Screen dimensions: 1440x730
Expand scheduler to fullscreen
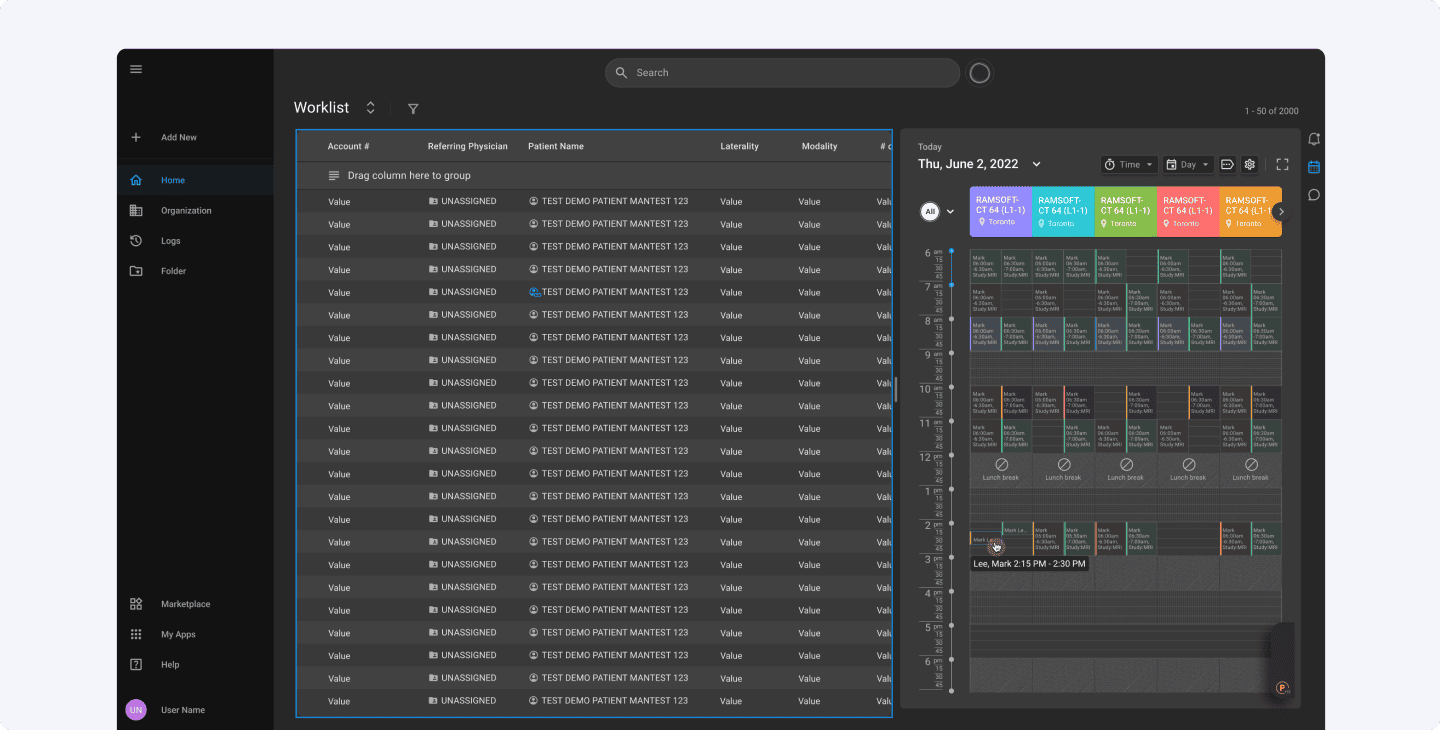pyautogui.click(x=1282, y=164)
